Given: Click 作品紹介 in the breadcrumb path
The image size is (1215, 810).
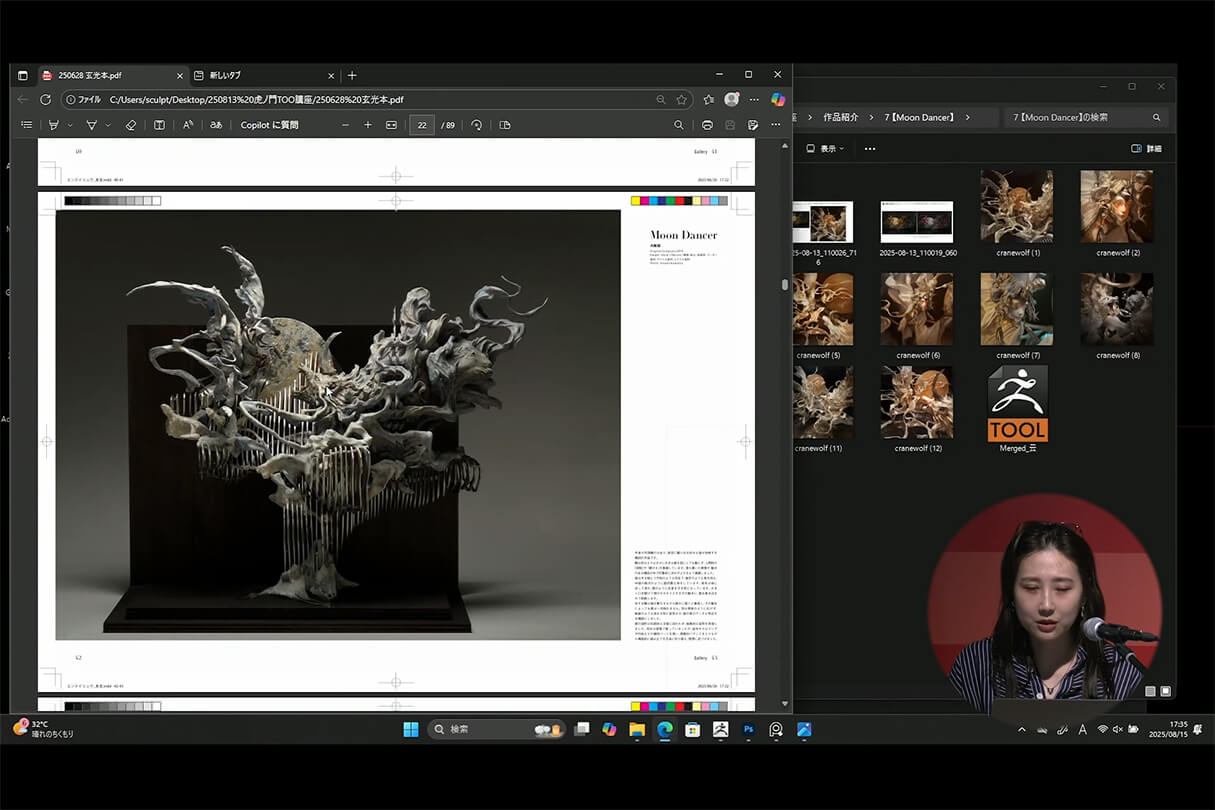Looking at the screenshot, I should click(840, 117).
